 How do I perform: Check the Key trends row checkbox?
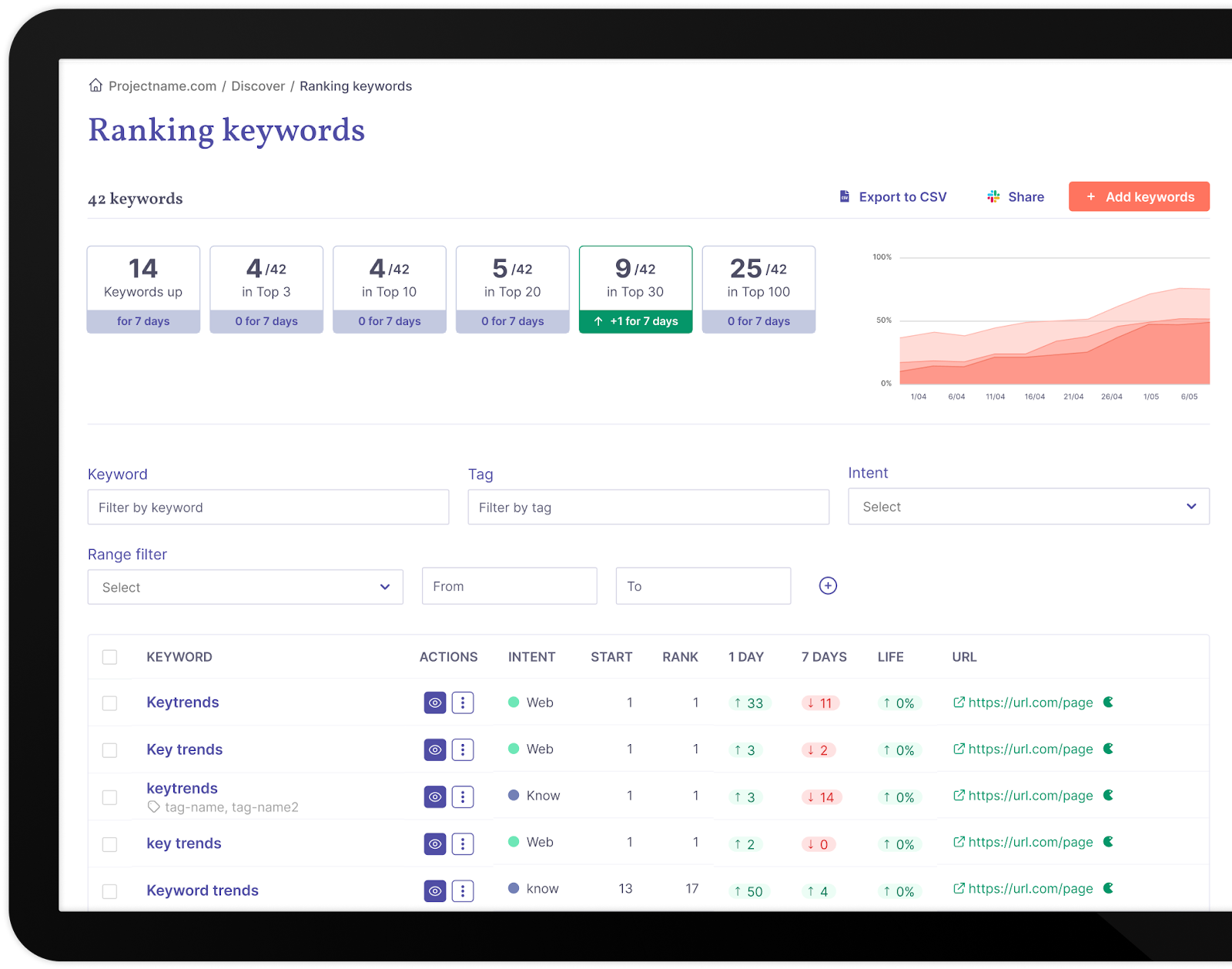pyautogui.click(x=109, y=750)
